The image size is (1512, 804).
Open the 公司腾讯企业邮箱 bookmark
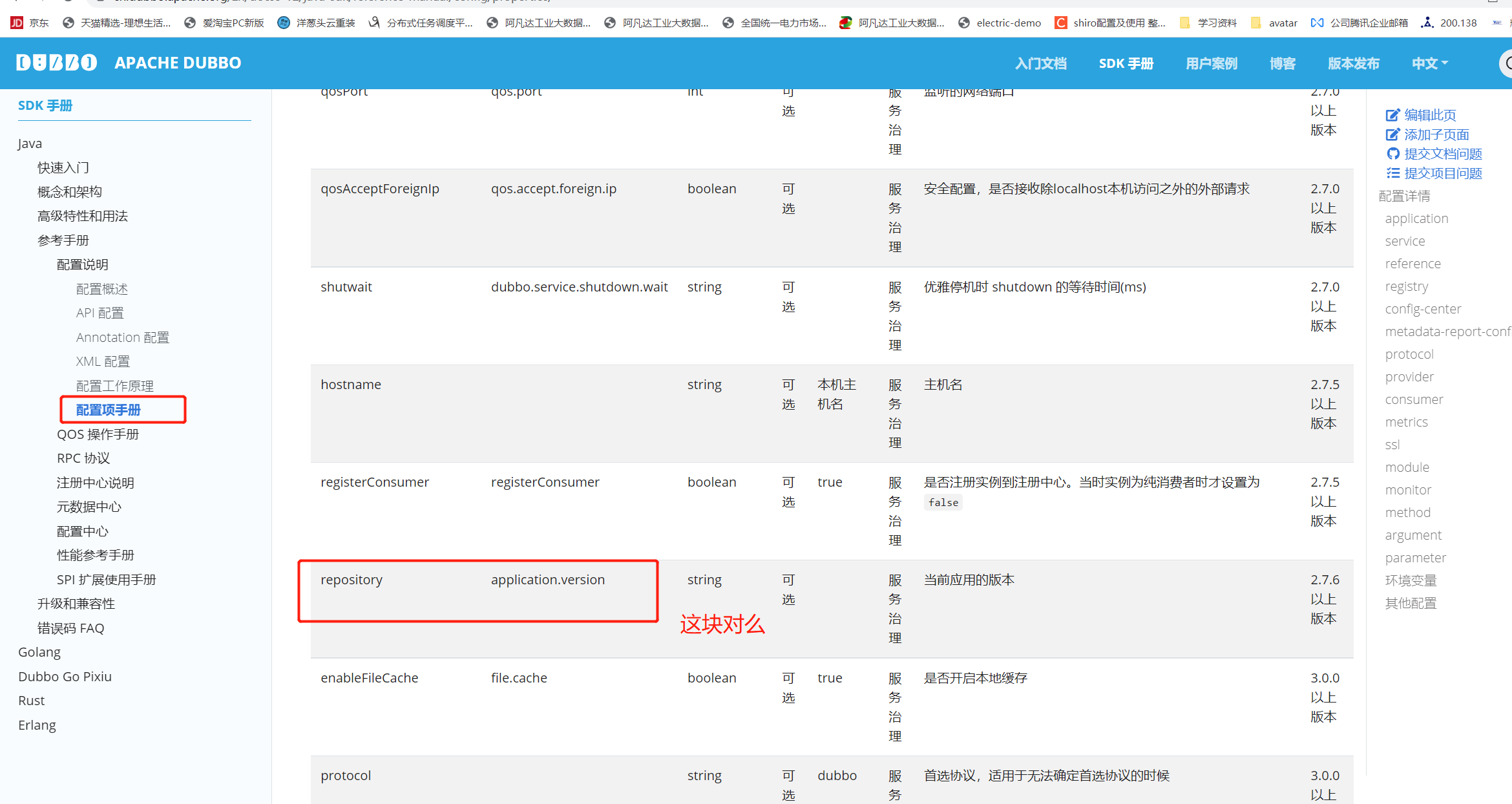pos(1360,23)
